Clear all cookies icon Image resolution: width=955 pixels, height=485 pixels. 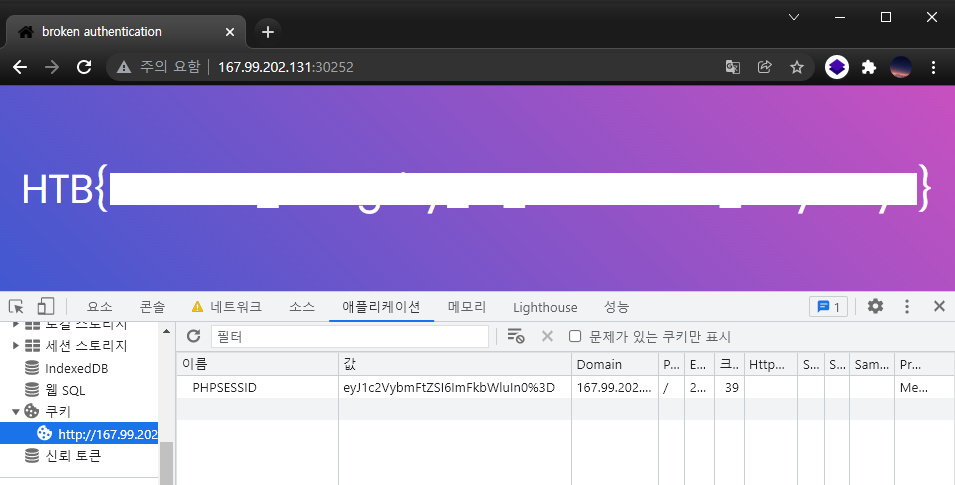(516, 336)
